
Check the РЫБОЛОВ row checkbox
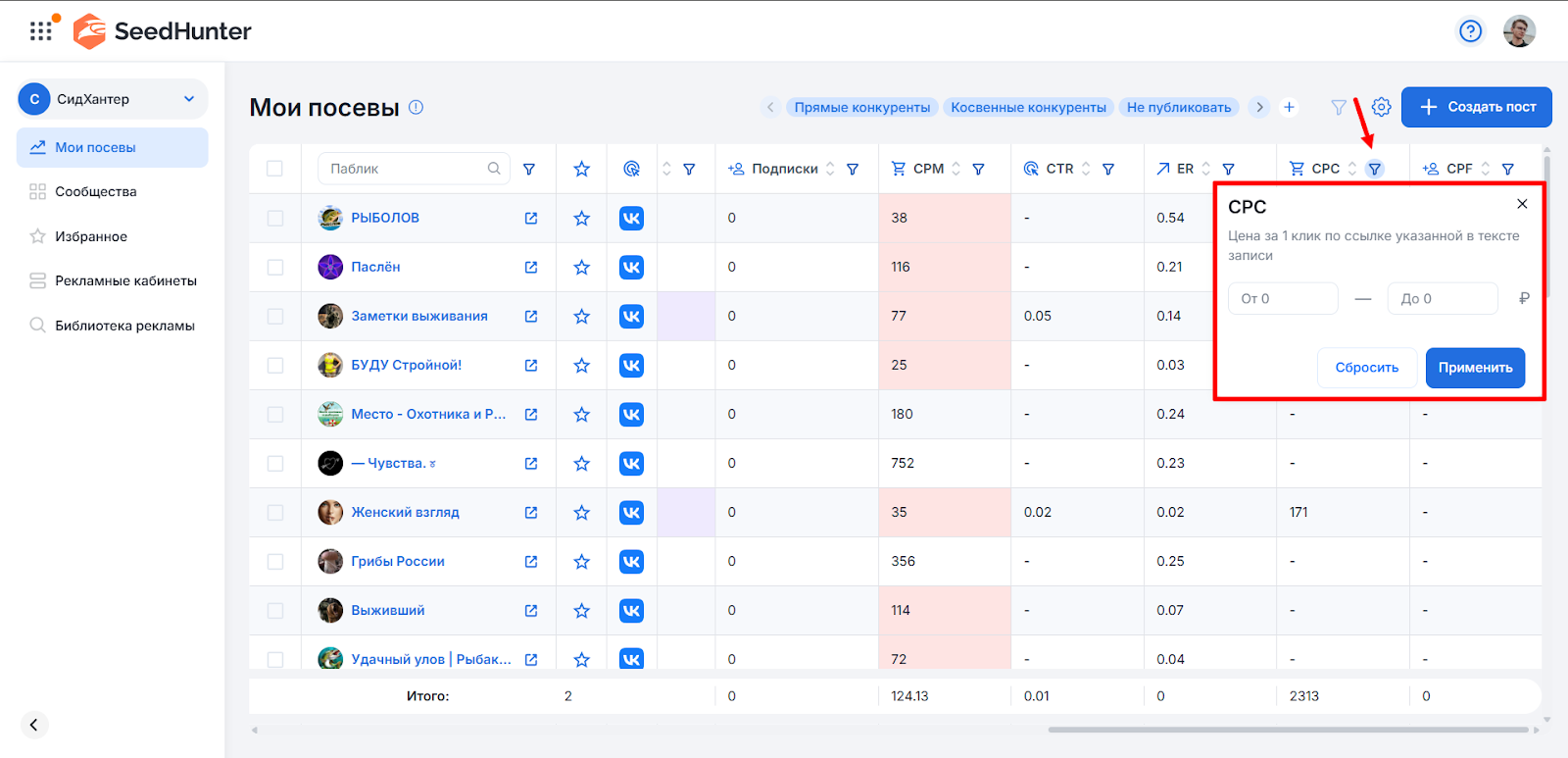(275, 218)
